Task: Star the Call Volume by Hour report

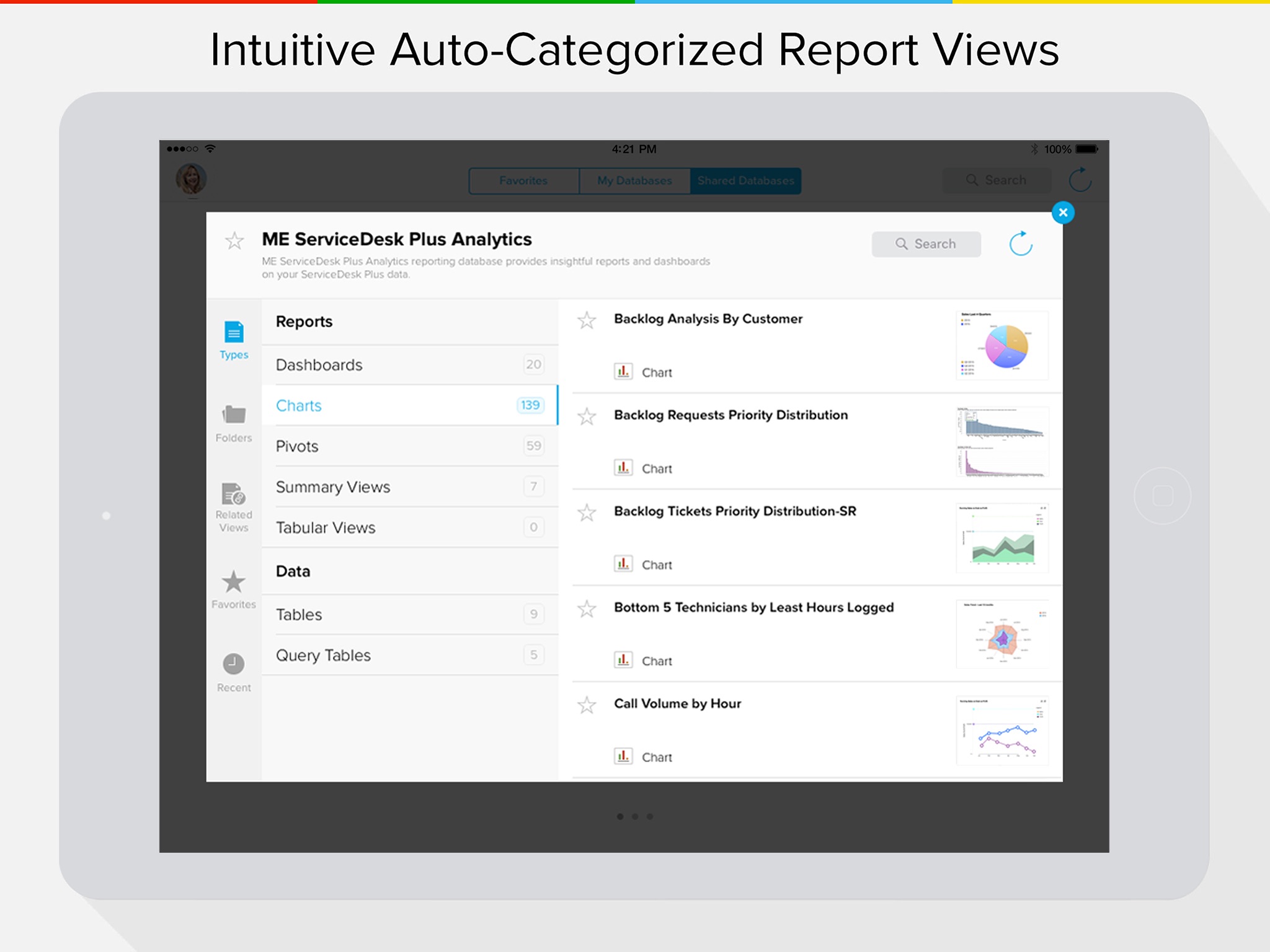Action: coord(587,705)
